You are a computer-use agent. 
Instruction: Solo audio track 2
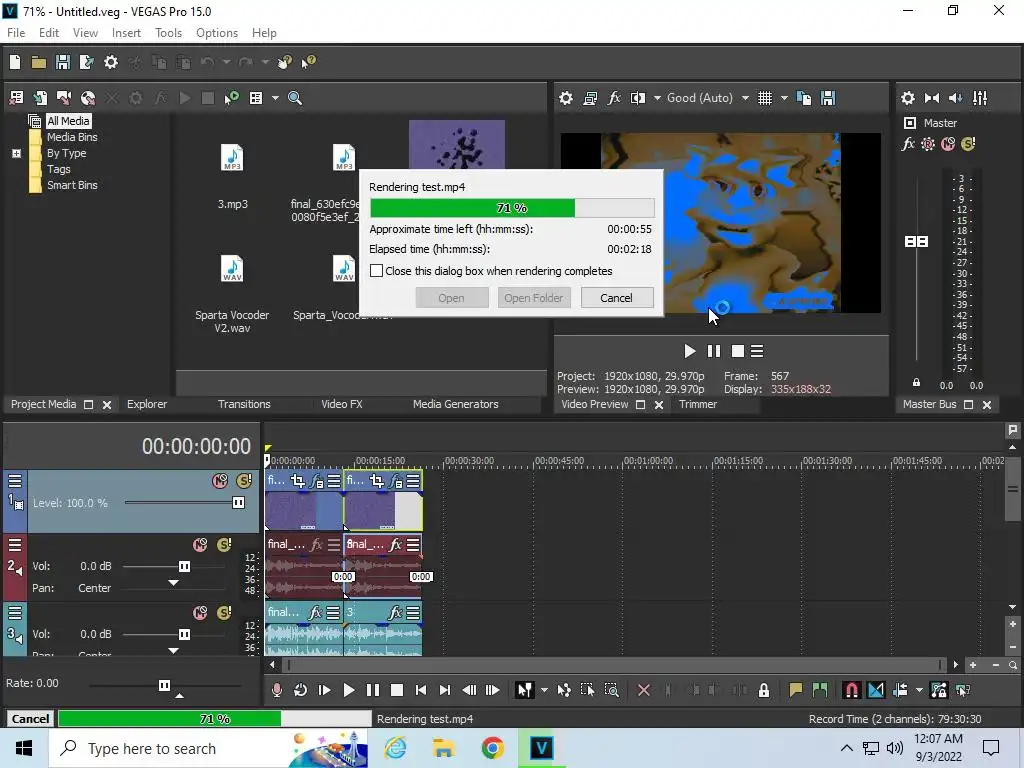coord(224,545)
